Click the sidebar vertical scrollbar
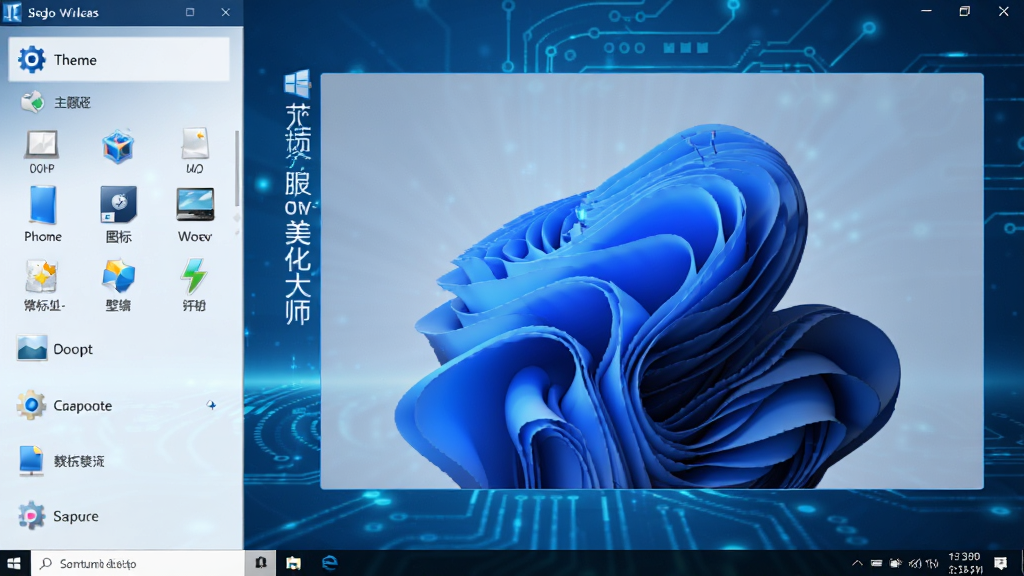This screenshot has height=576, width=1024. pos(236,168)
